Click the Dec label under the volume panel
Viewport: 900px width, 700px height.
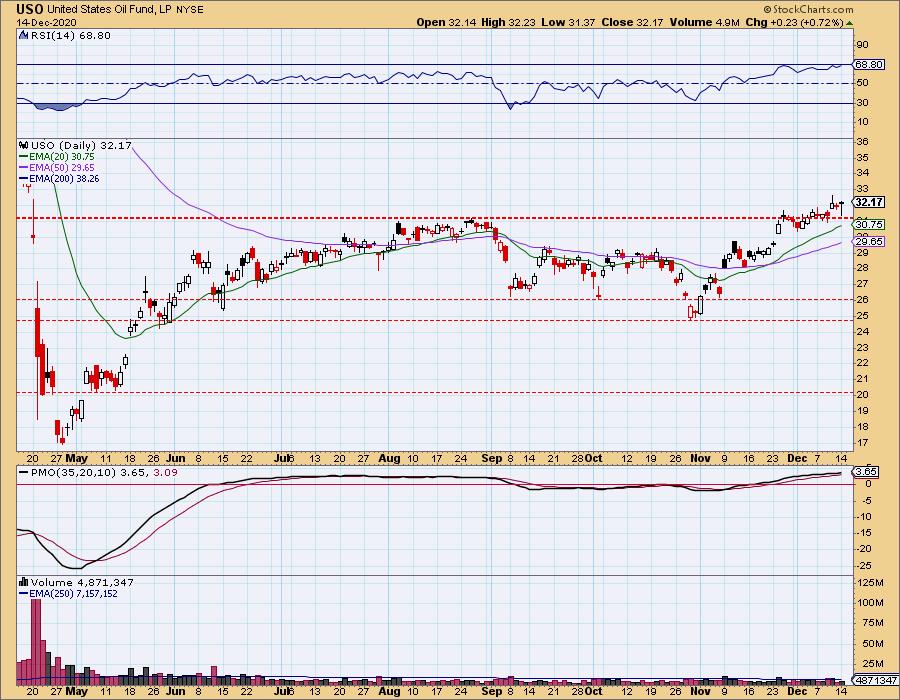tap(797, 691)
